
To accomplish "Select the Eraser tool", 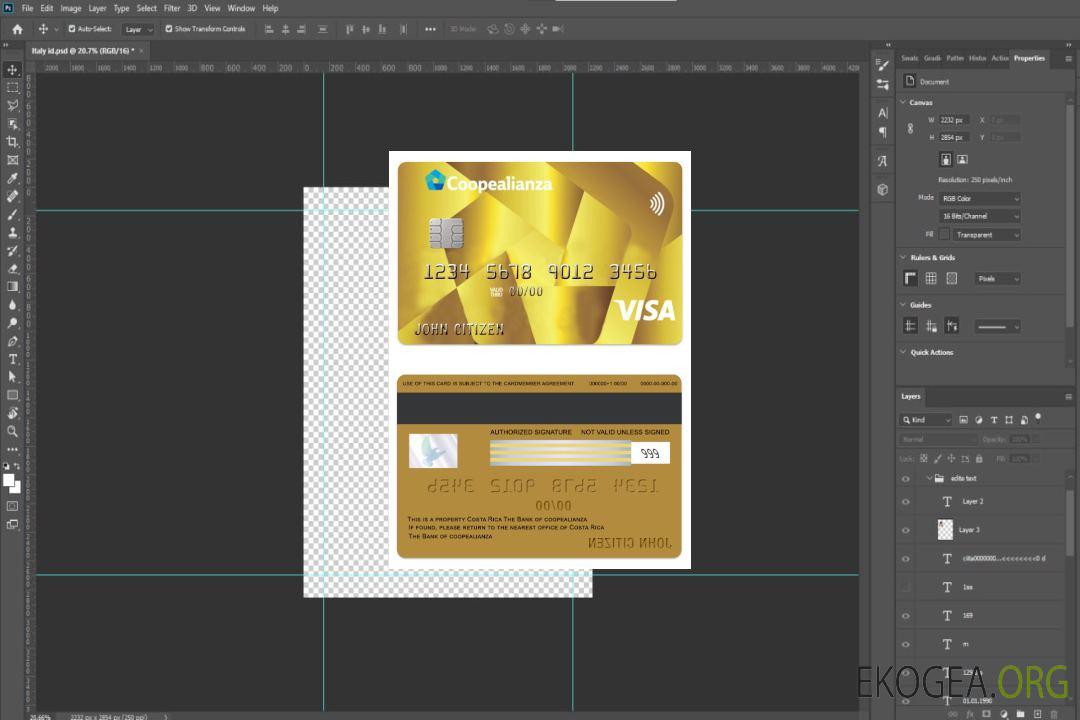I will pyautogui.click(x=12, y=269).
